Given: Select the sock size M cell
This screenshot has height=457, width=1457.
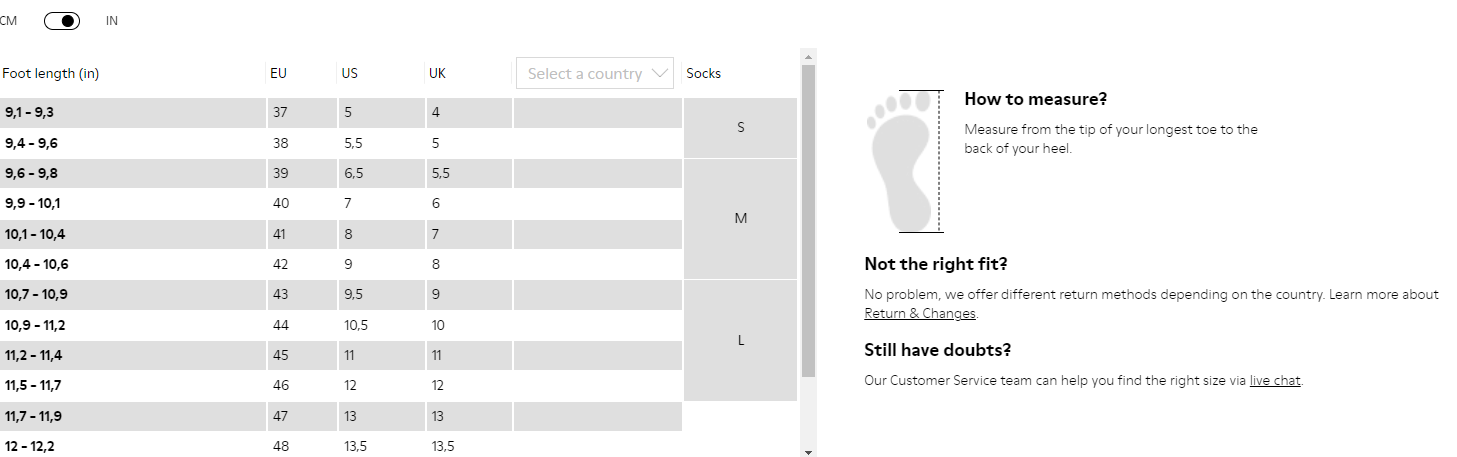Looking at the screenshot, I should pos(740,219).
